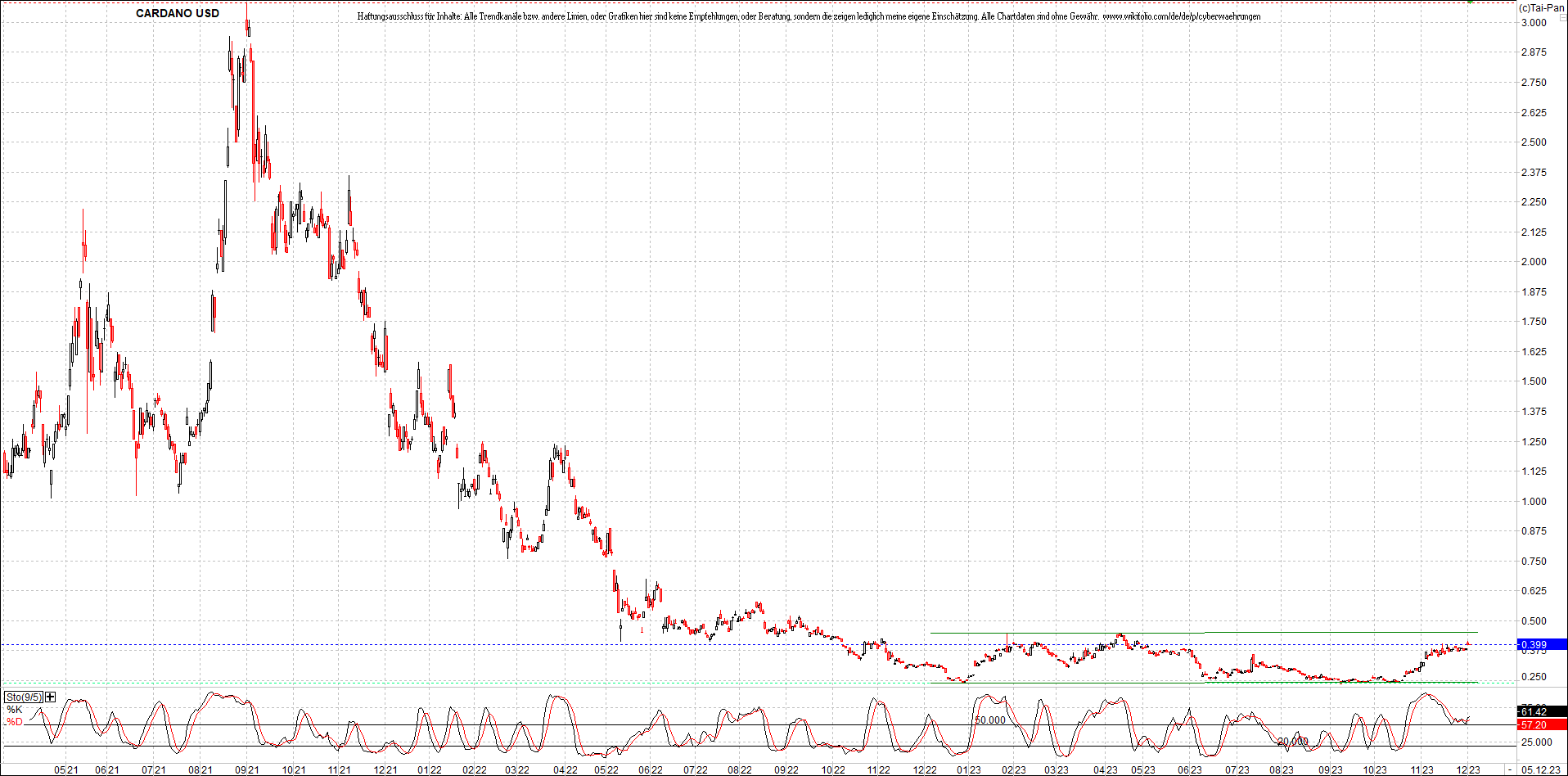The width and height of the screenshot is (1568, 776).
Task: Click the 50.000 stochastic level label
Action: pyautogui.click(x=990, y=720)
